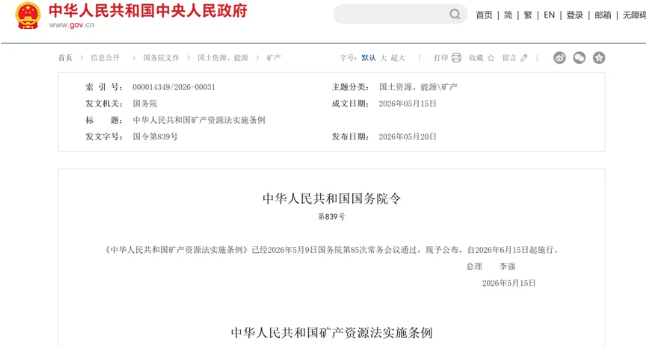Click the 收藏 favorite label
This screenshot has width=649, height=363.
point(476,58)
